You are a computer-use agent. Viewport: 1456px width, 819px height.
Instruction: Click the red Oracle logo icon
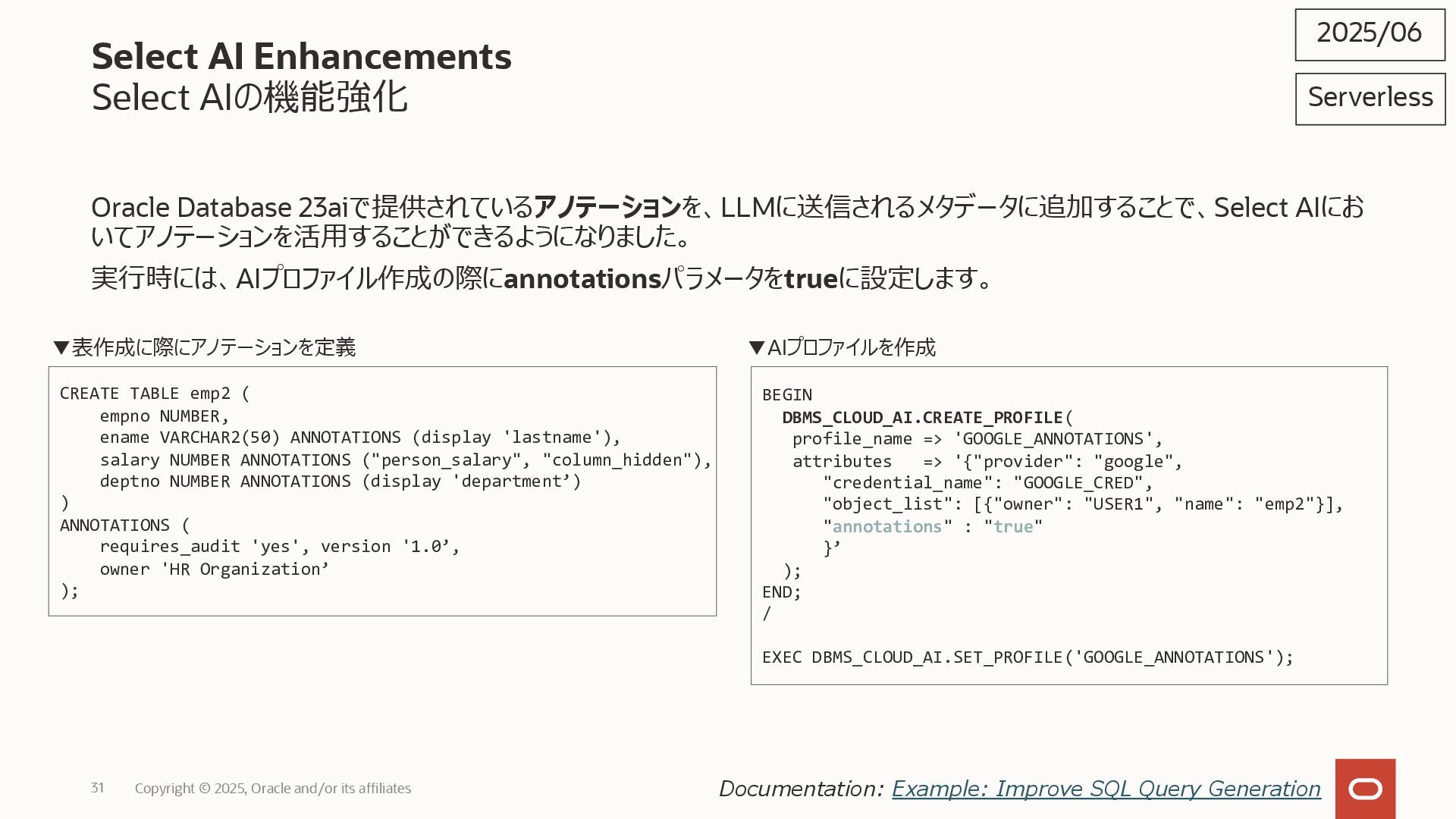[x=1365, y=789]
